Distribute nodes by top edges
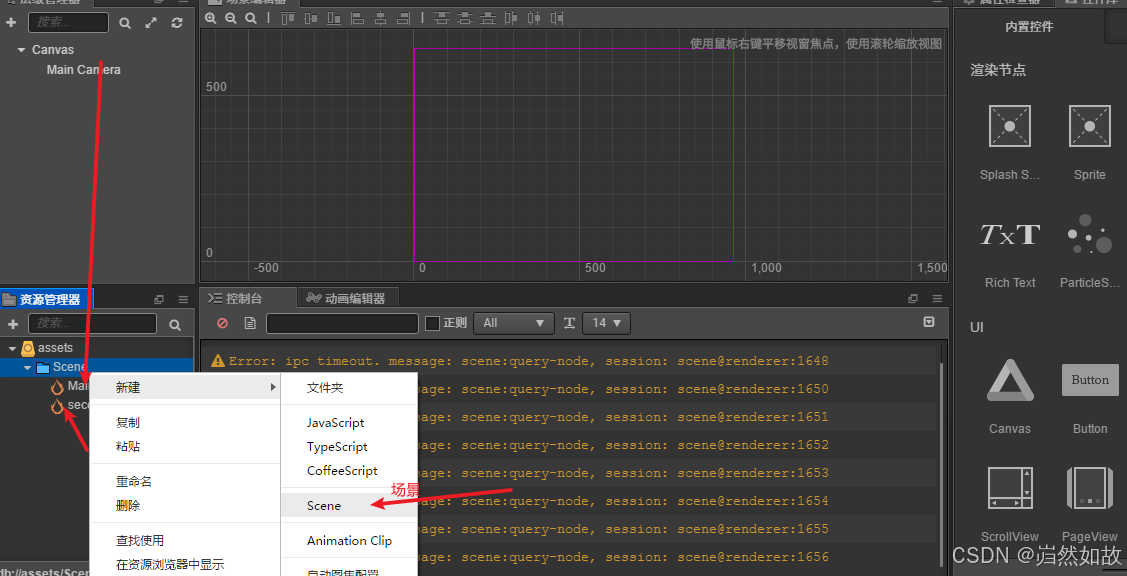The width and height of the screenshot is (1127, 576). tap(441, 18)
